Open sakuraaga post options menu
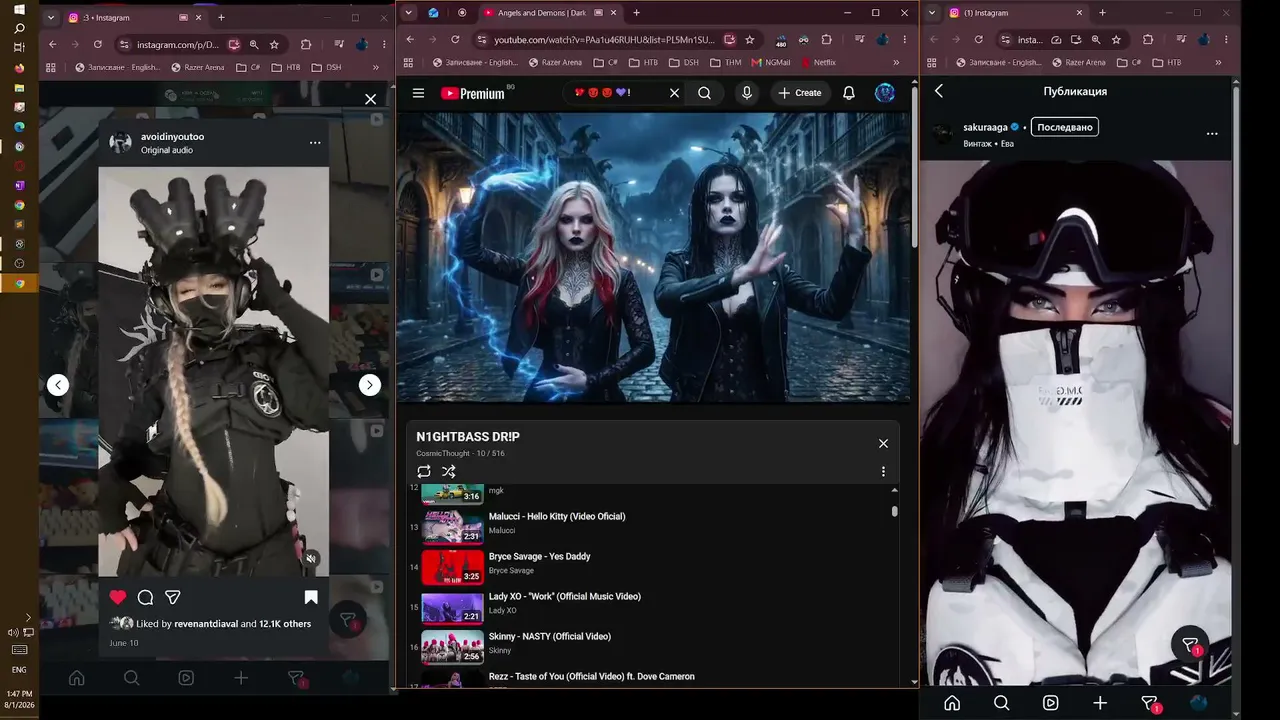This screenshot has height=720, width=1280. 1212,134
